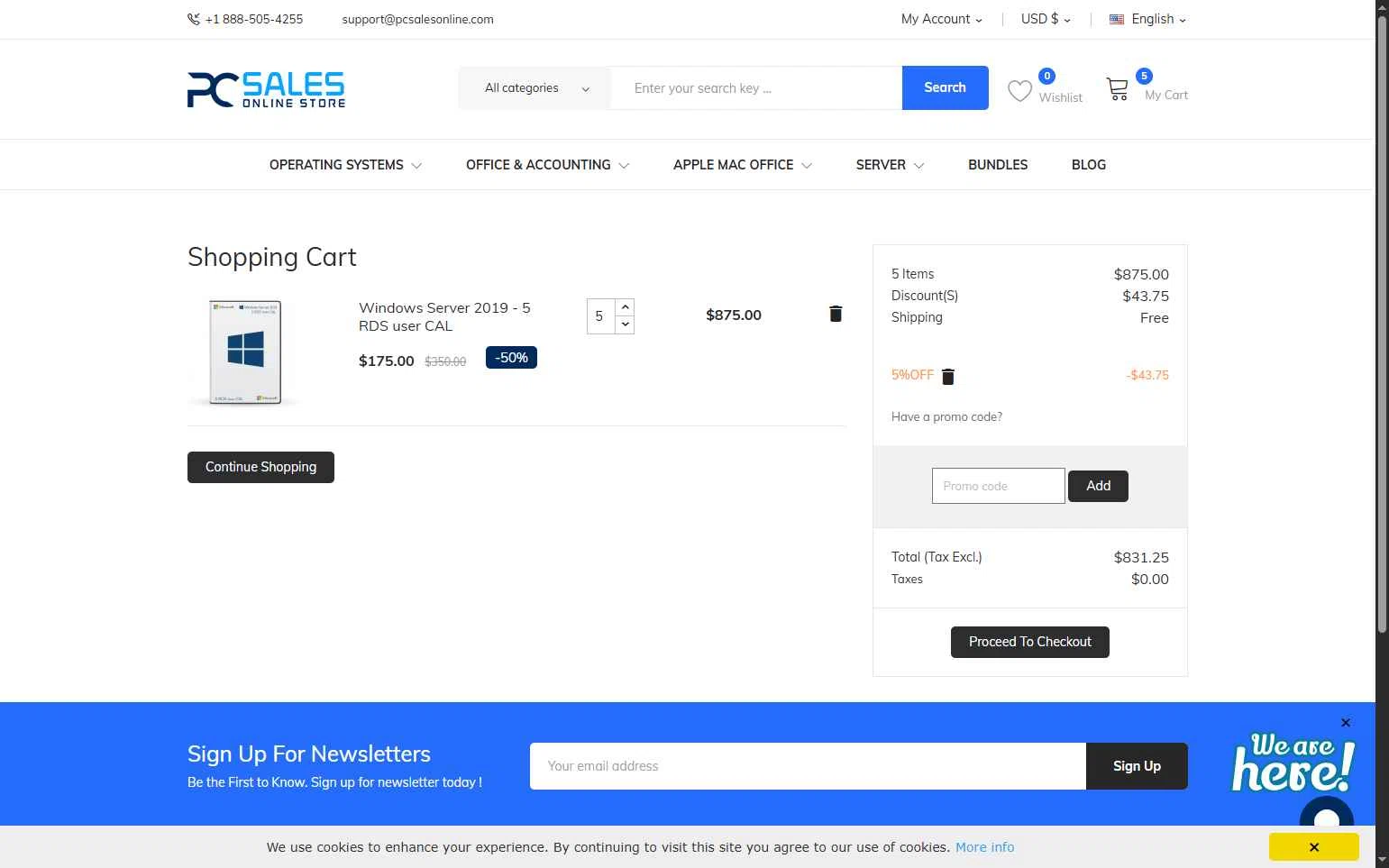Click the US flag language icon
The image size is (1389, 868).
click(1117, 19)
